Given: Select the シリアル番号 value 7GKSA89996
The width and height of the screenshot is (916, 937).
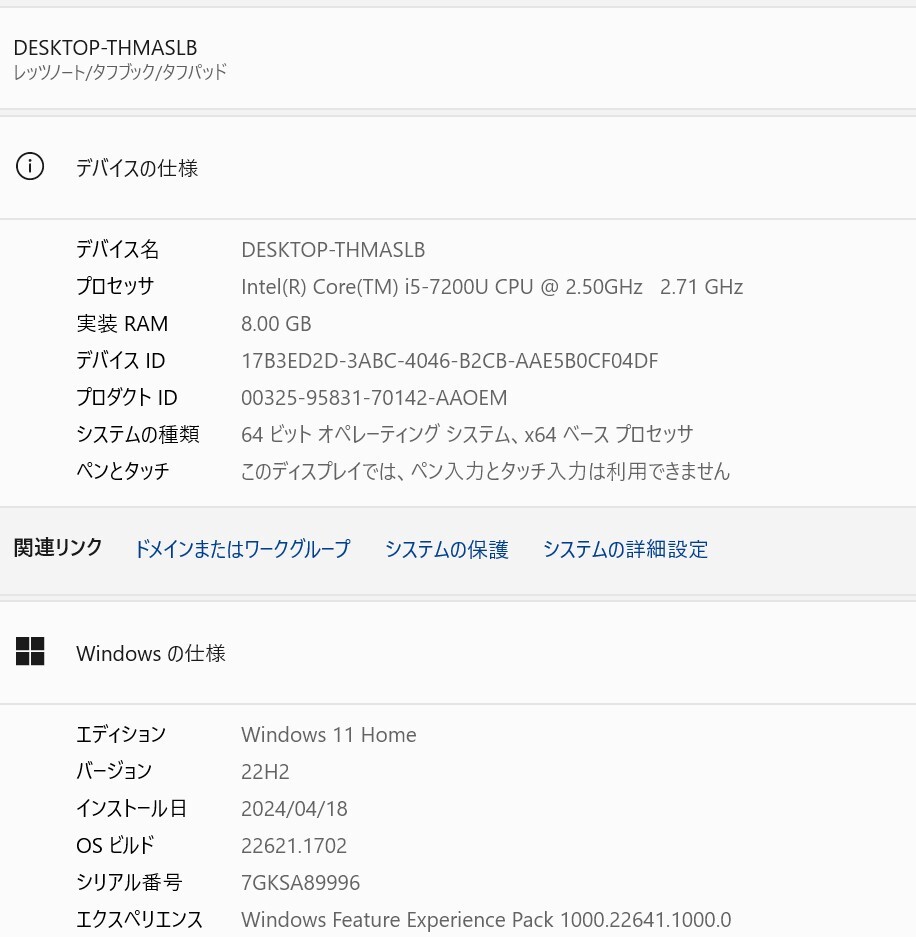Looking at the screenshot, I should [300, 883].
